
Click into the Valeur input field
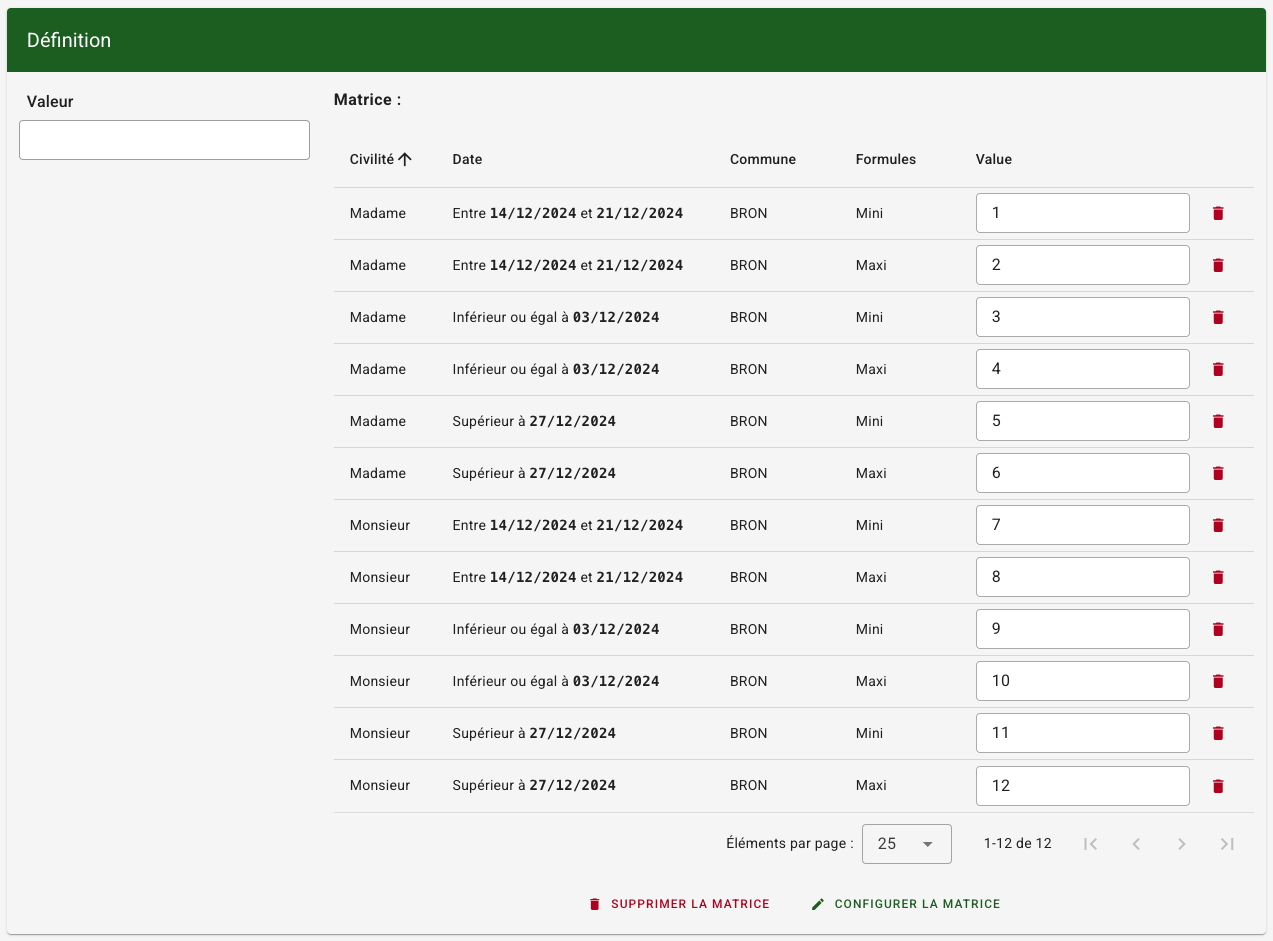(x=164, y=140)
